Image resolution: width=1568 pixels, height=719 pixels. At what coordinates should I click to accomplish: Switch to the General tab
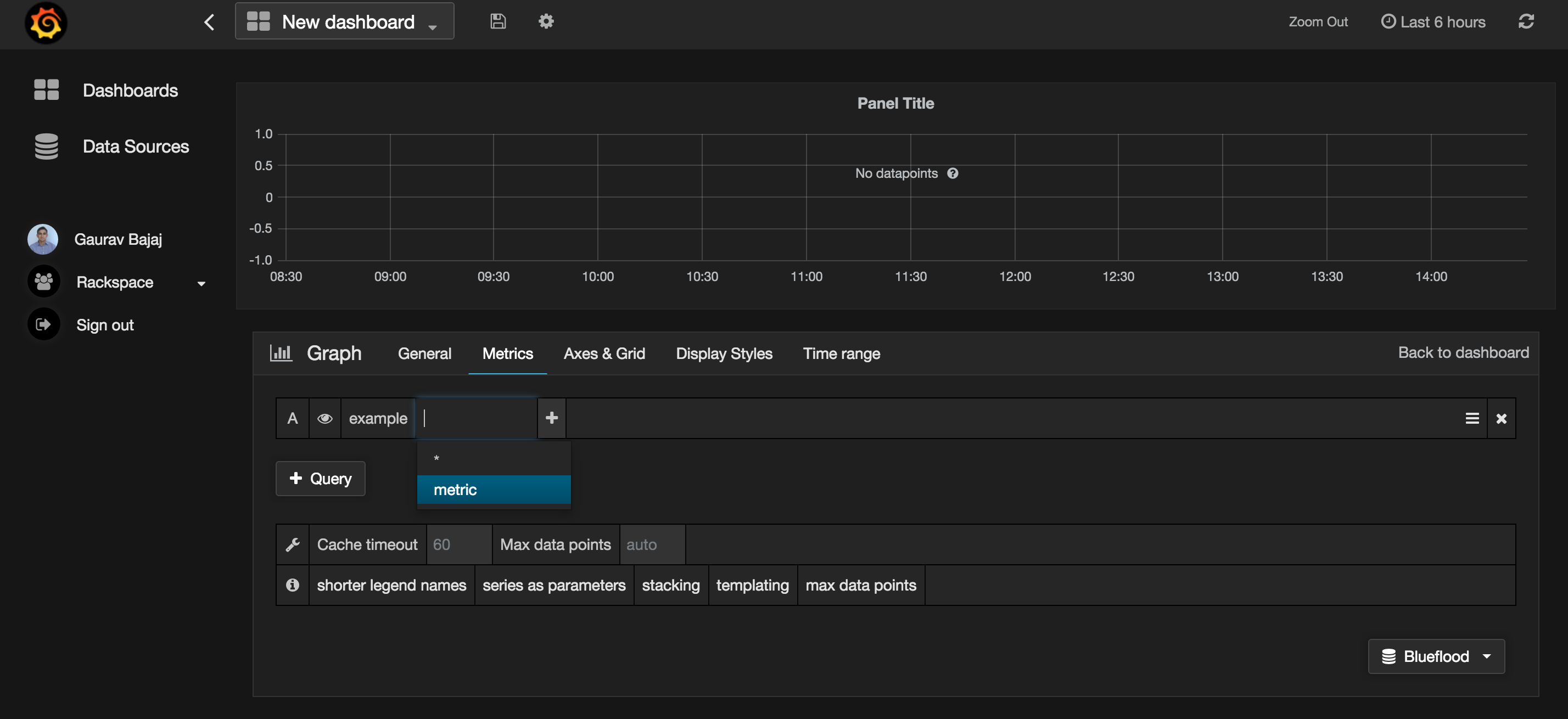[424, 353]
